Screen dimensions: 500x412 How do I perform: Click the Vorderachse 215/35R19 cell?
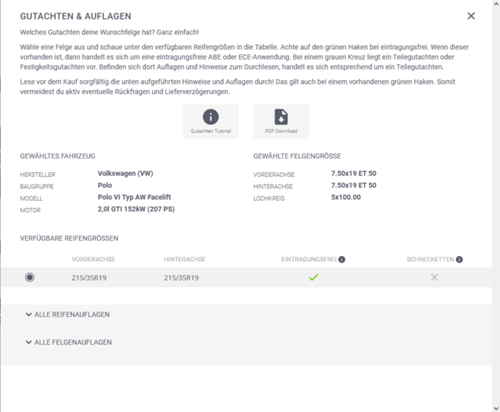point(89,278)
